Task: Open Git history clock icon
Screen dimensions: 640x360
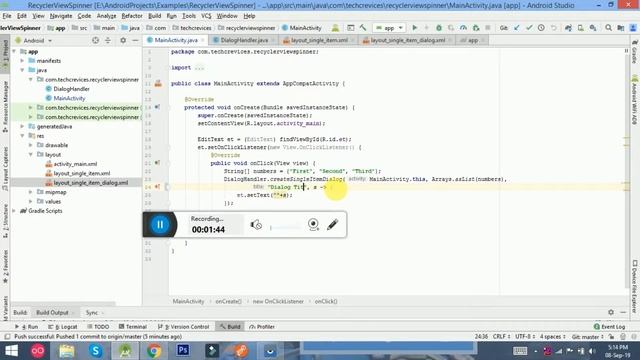Action: point(541,28)
